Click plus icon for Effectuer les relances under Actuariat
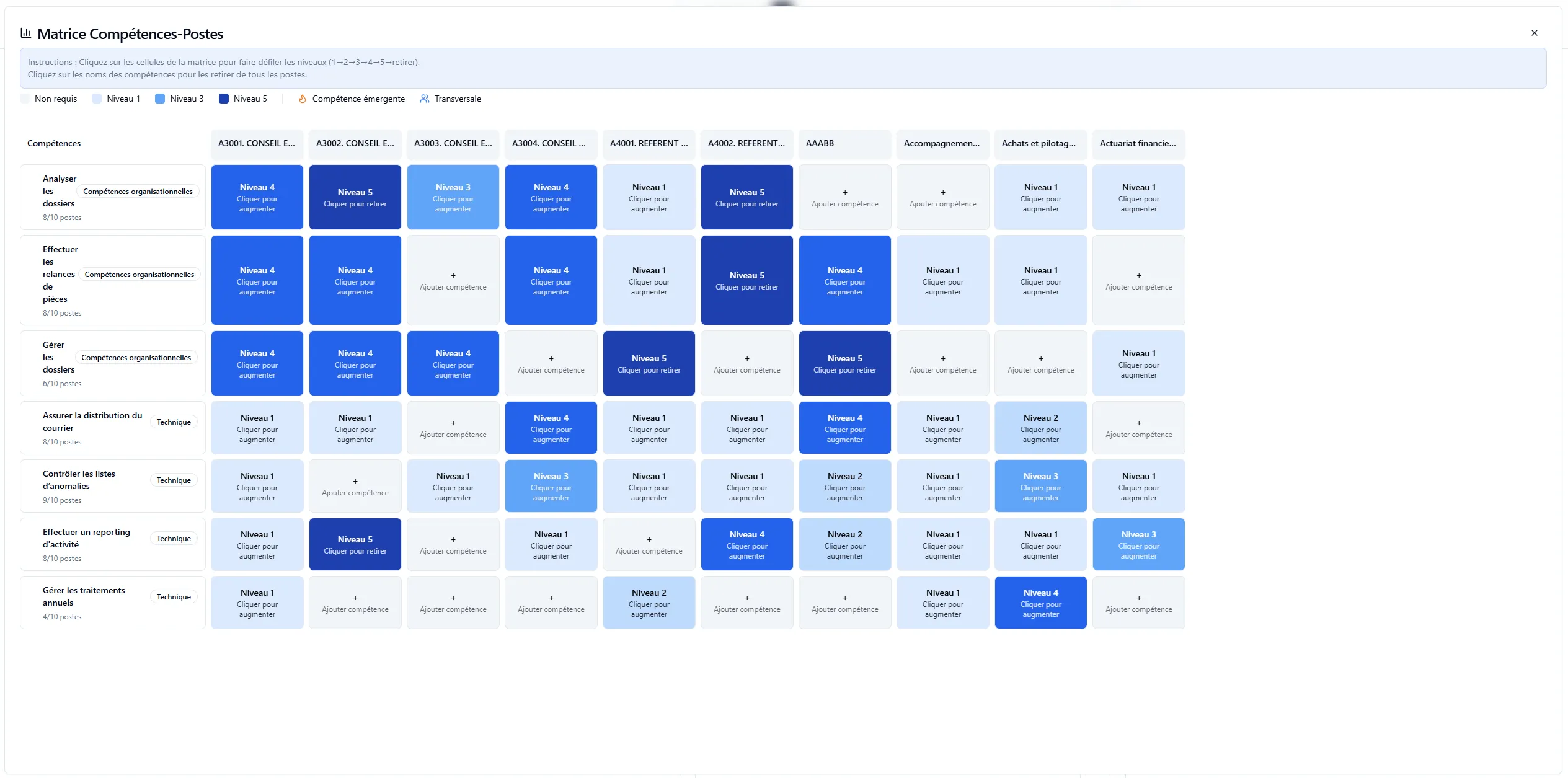 point(1138,276)
